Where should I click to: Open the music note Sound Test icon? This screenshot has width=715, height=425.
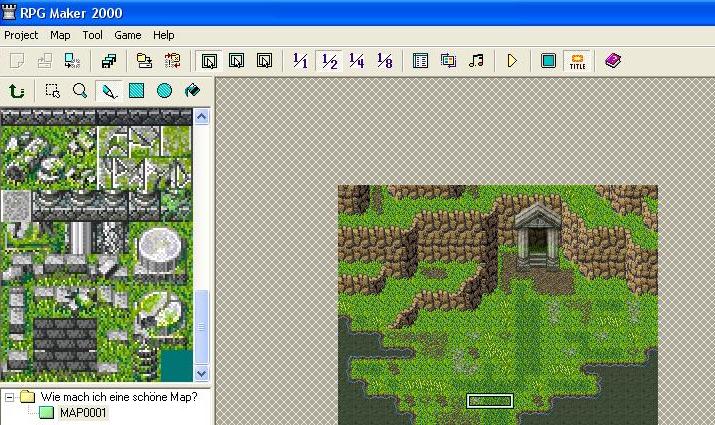click(476, 61)
